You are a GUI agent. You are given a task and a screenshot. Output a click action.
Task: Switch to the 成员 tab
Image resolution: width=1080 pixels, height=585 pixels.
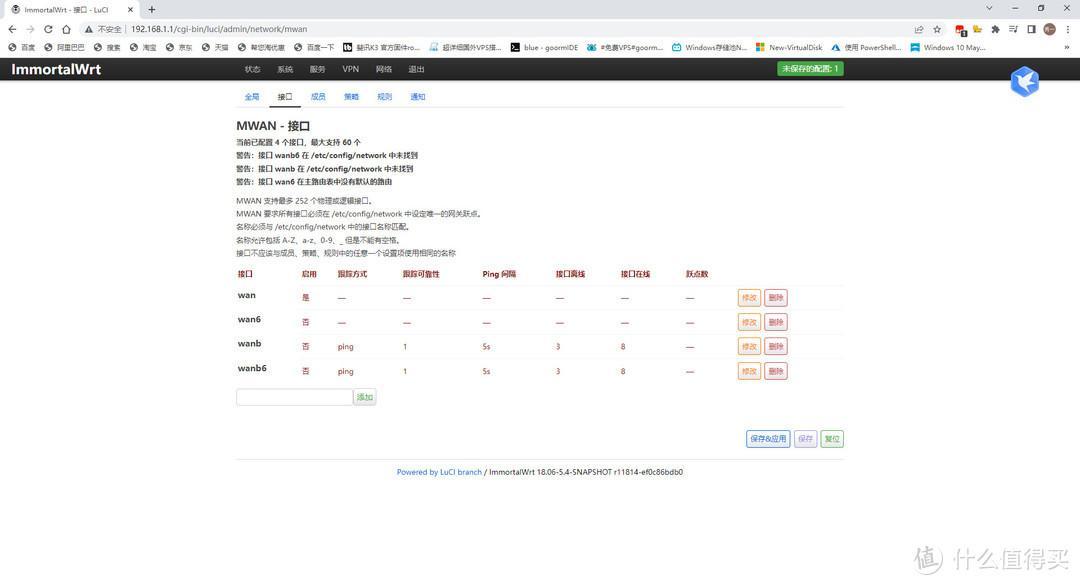tap(318, 96)
